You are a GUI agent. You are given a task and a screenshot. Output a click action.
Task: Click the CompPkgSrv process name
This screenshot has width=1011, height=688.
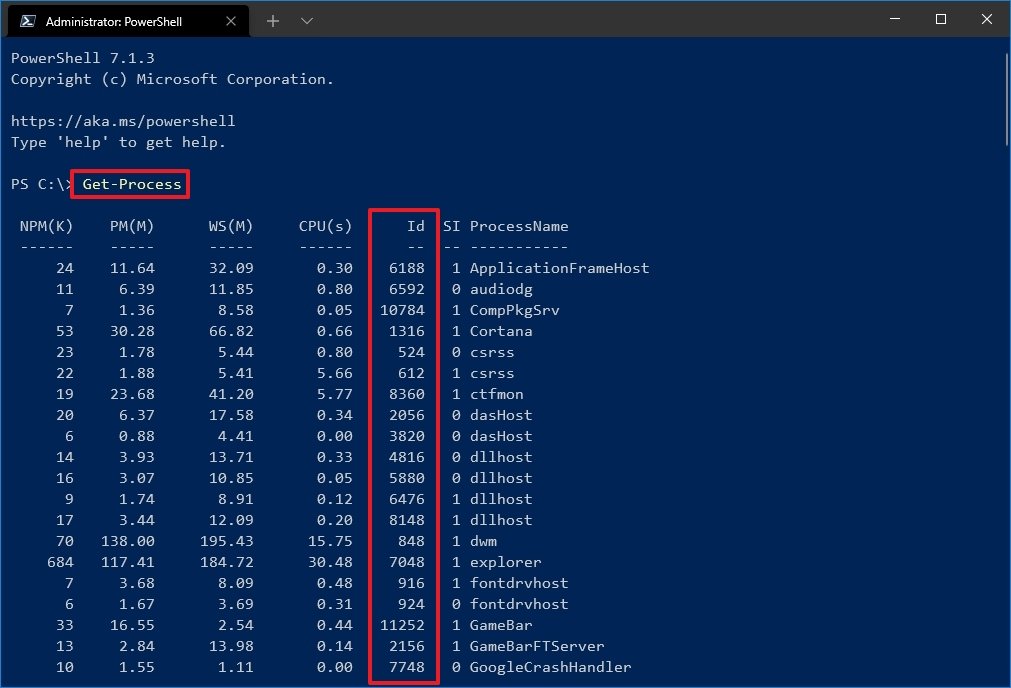pyautogui.click(x=515, y=310)
